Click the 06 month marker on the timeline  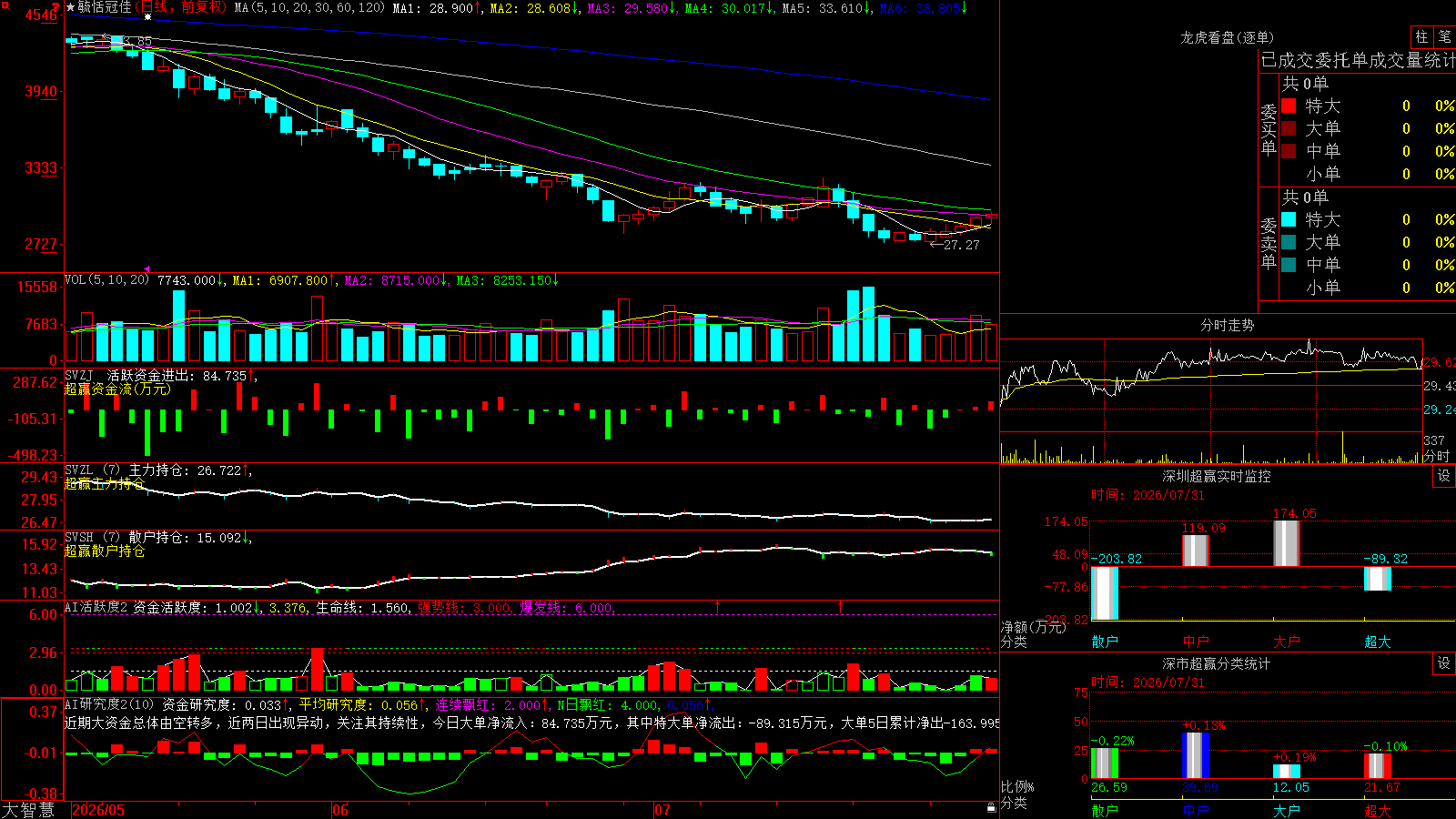[339, 810]
